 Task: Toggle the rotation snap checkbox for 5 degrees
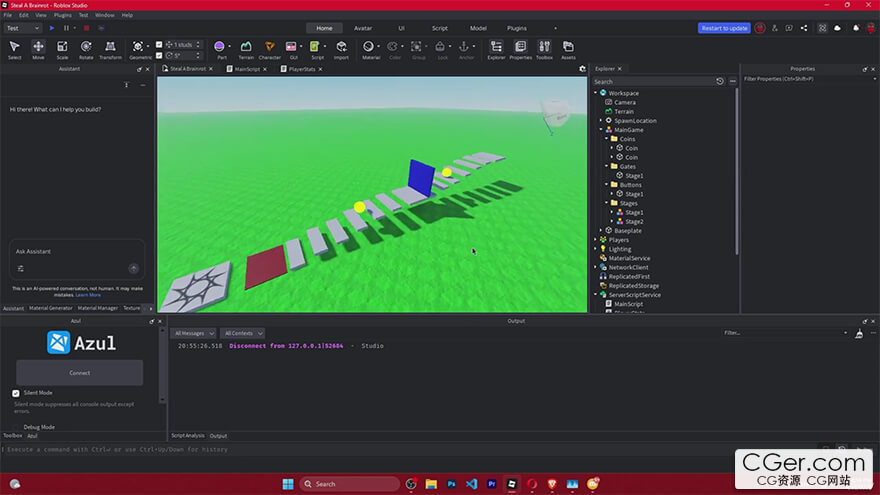pos(159,56)
